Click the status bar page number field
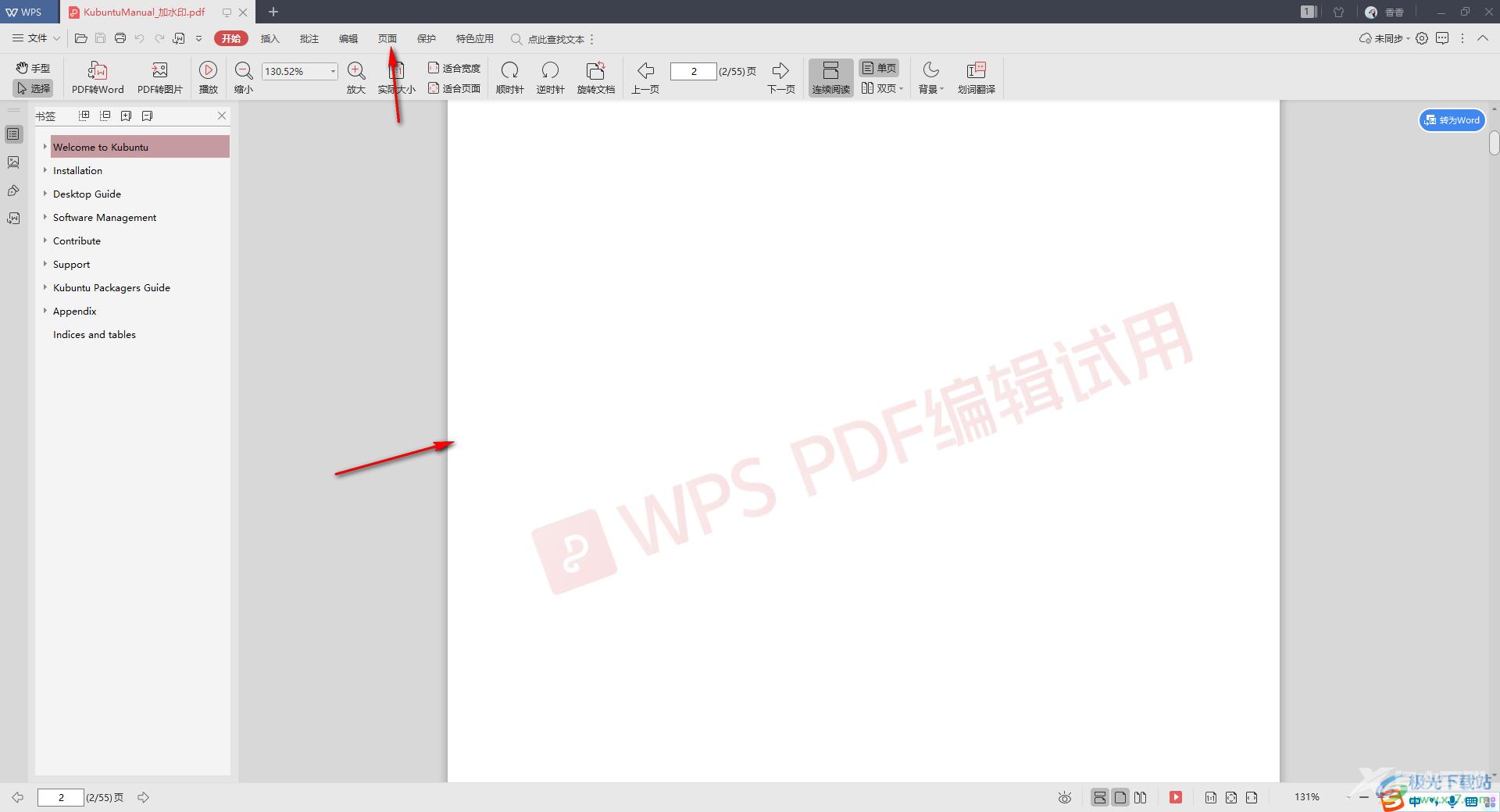 61,797
